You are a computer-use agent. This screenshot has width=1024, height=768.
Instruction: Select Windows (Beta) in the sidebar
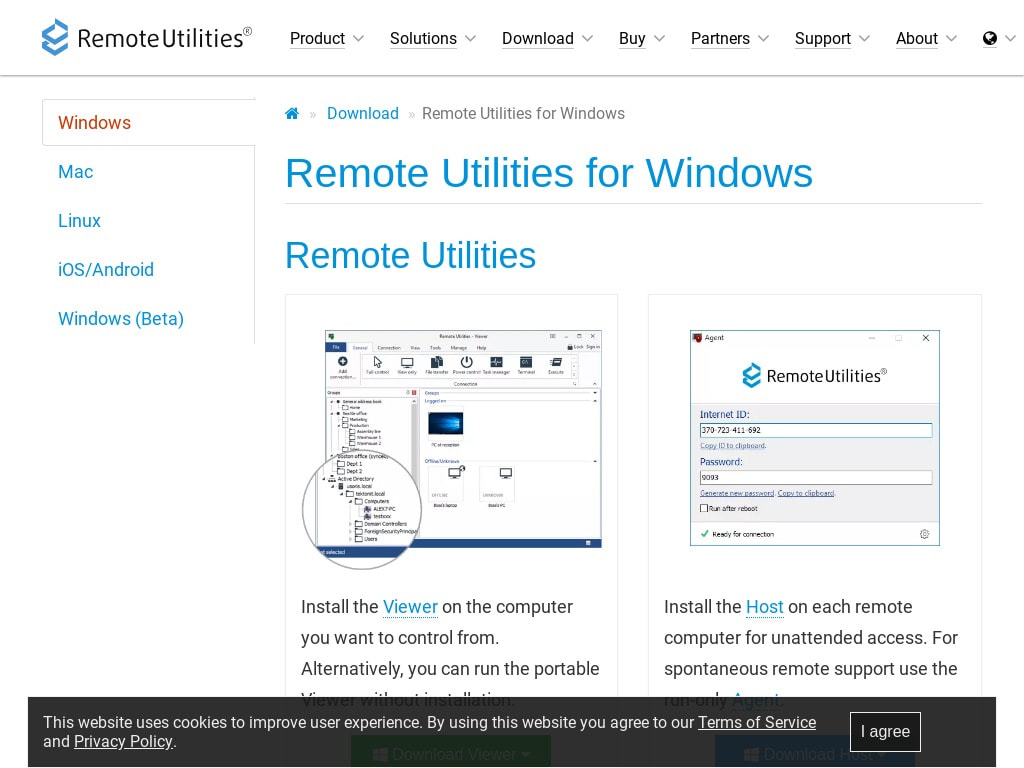[121, 318]
